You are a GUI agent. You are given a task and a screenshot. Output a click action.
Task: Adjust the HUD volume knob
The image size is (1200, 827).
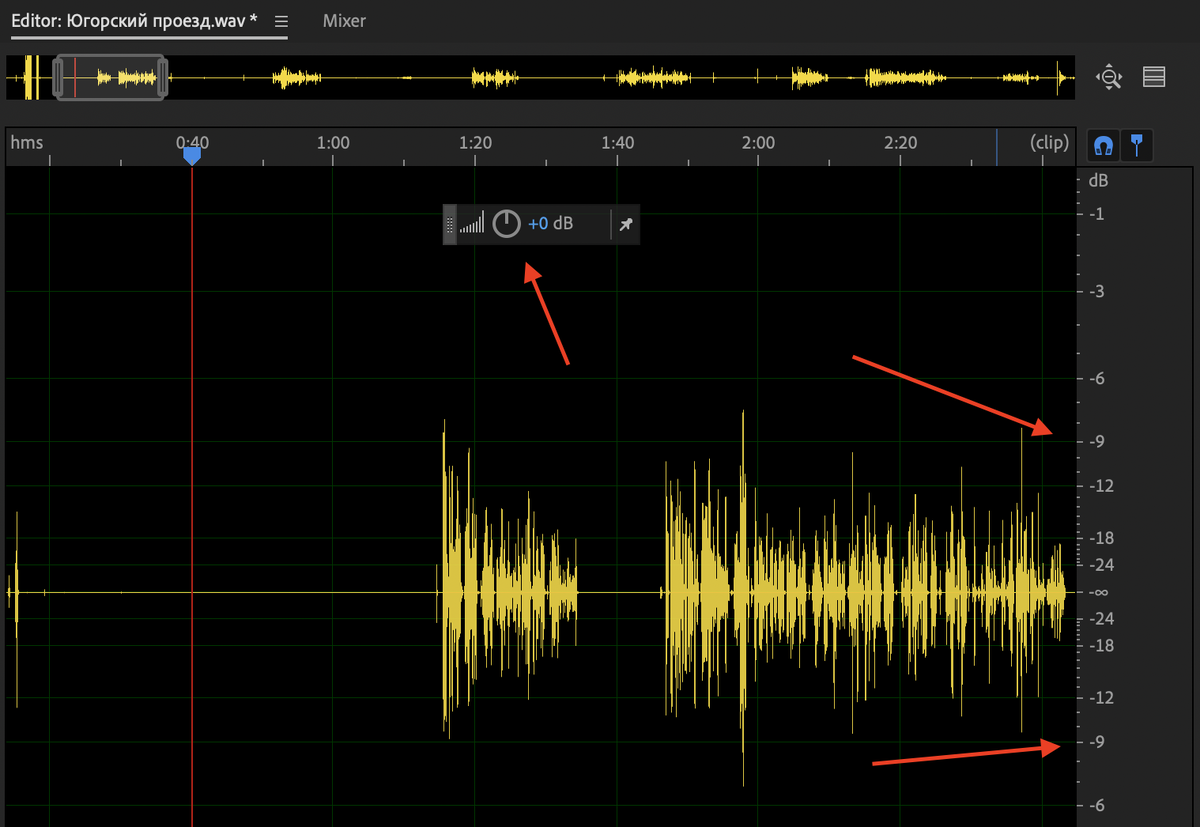[507, 224]
